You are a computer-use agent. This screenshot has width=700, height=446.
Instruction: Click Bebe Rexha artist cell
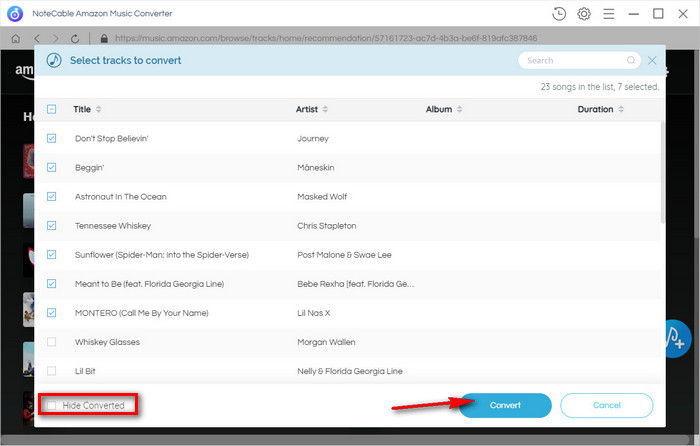point(356,283)
